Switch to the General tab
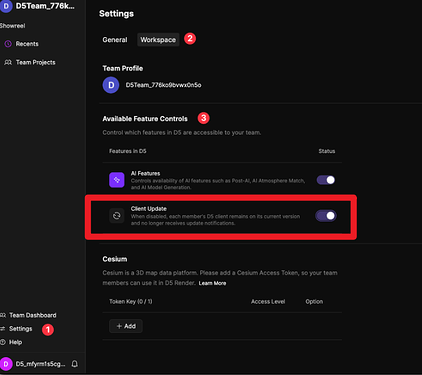This screenshot has width=422, height=375. 115,40
